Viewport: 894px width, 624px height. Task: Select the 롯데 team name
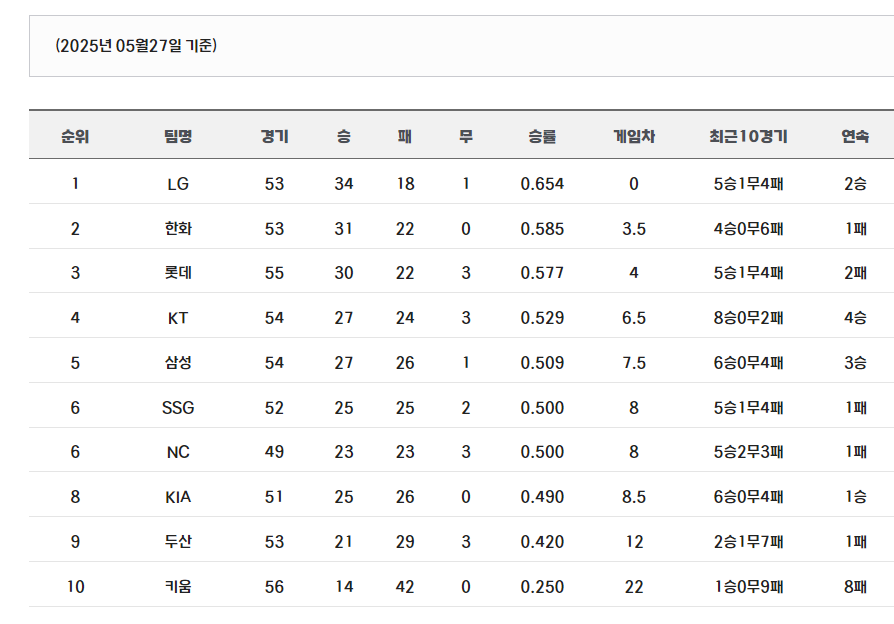click(x=178, y=273)
